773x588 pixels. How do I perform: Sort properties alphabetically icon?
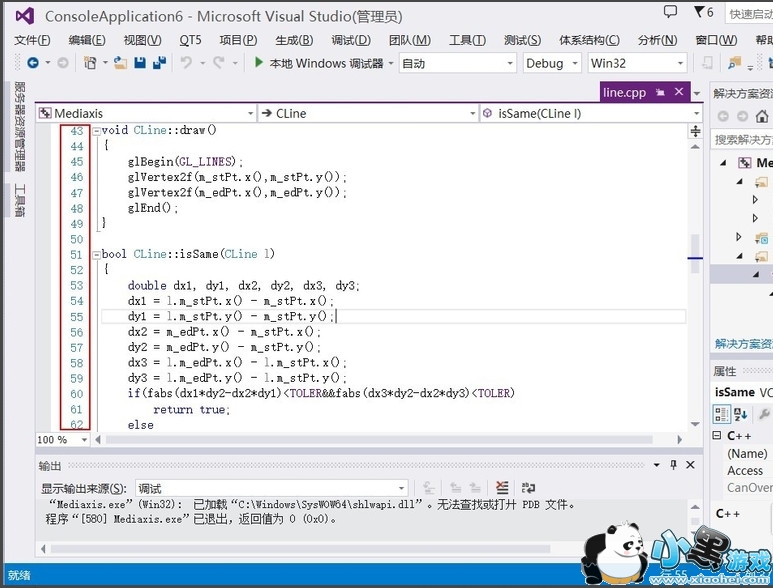[743, 414]
